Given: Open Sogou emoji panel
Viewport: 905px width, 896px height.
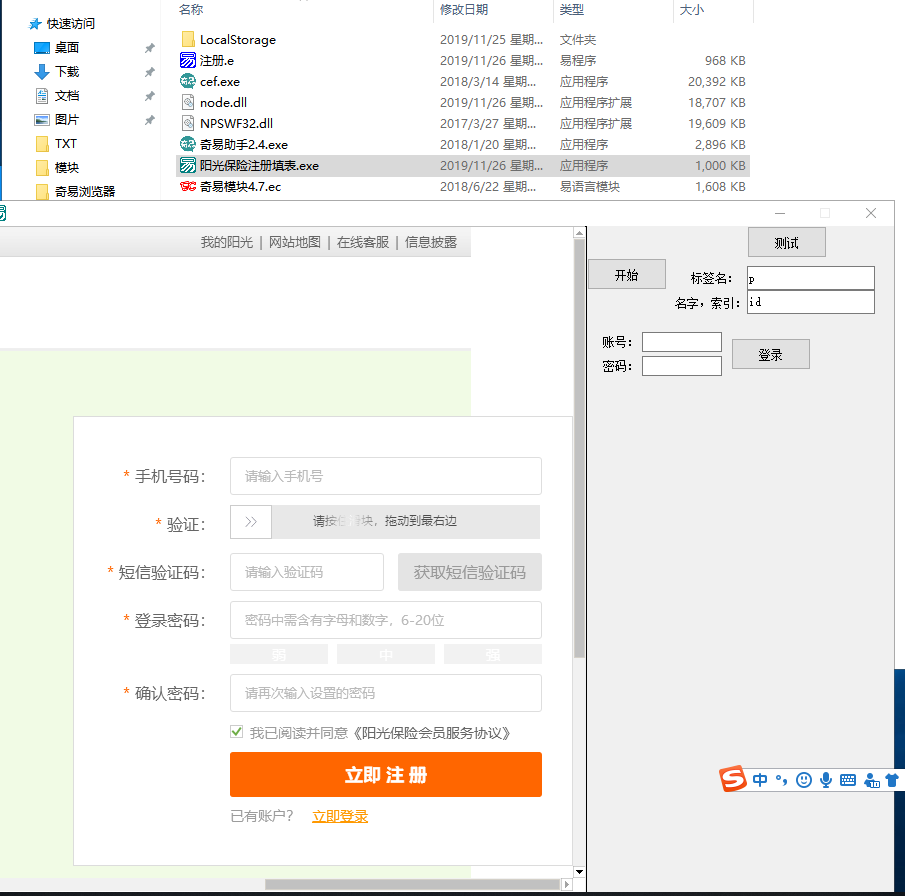Looking at the screenshot, I should (803, 781).
